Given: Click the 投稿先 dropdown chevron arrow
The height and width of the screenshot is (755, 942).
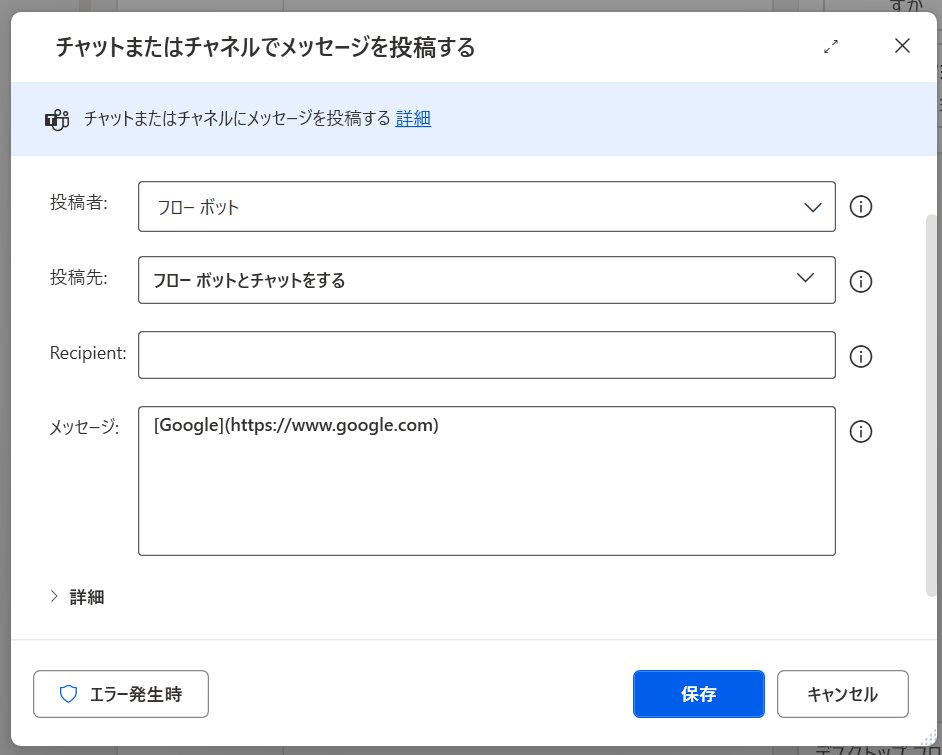Looking at the screenshot, I should coord(805,277).
